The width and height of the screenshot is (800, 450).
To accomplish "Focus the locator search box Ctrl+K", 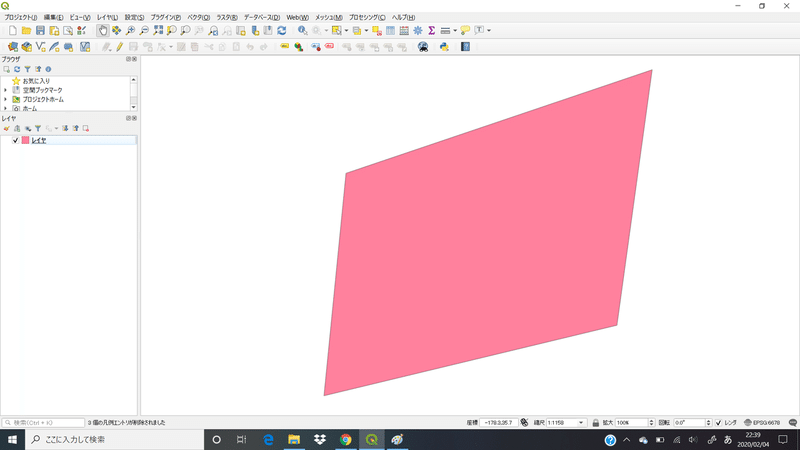I will (x=43, y=423).
